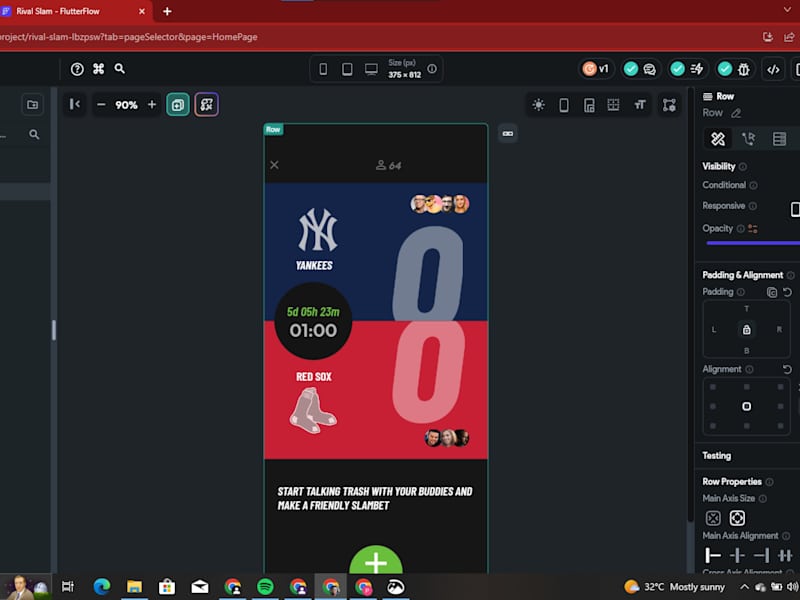Click the 5d 05h 23m countdown text
Screen dimensions: 800x600
point(313,312)
